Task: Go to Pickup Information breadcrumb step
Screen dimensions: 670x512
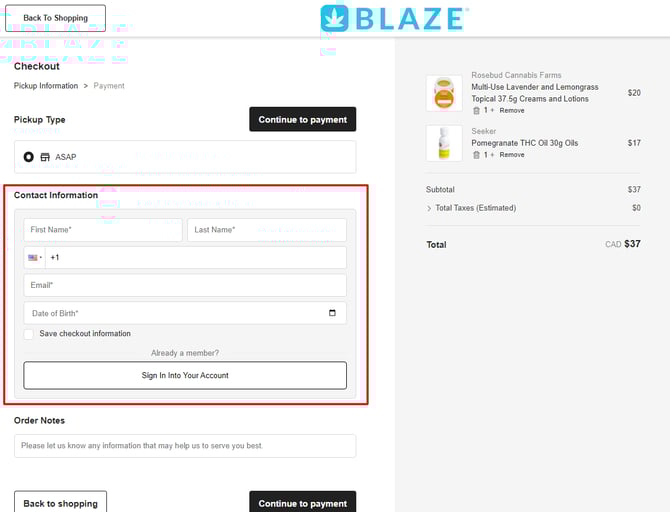Action: pos(46,86)
